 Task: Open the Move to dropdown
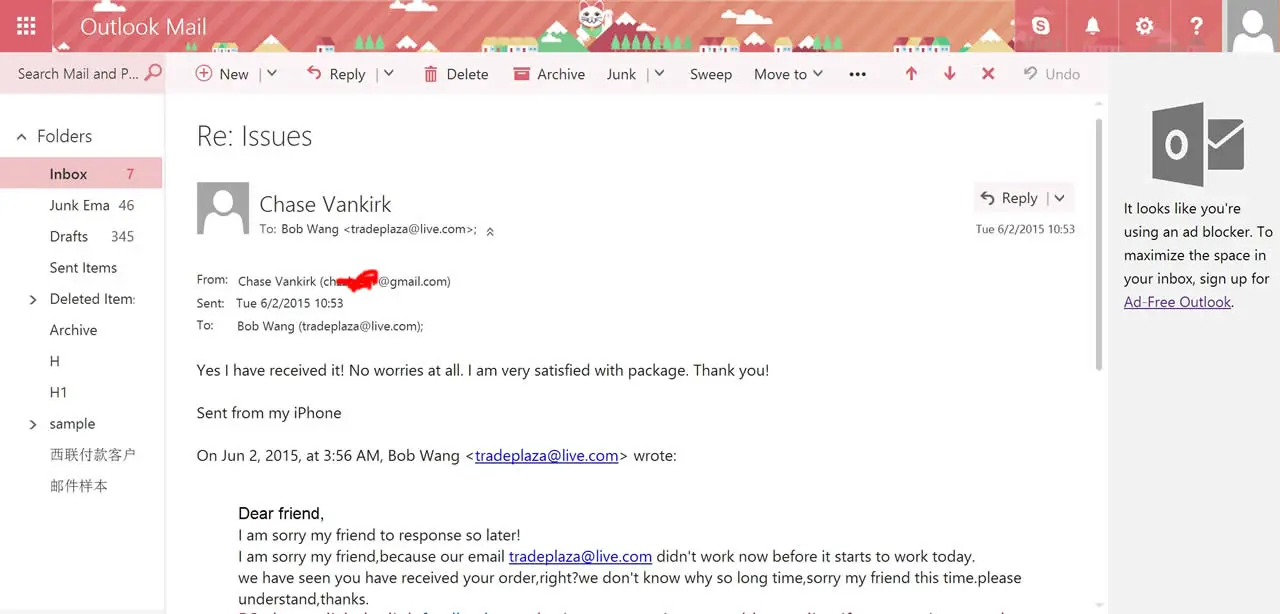click(x=788, y=74)
